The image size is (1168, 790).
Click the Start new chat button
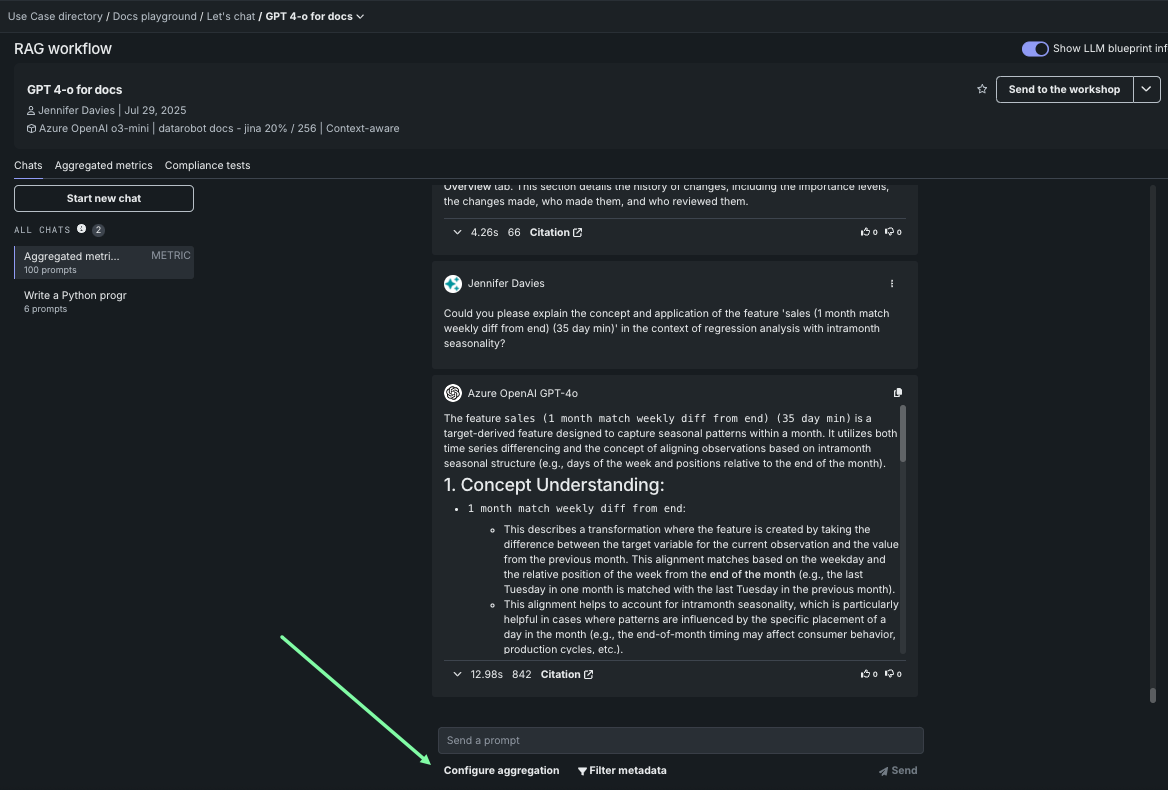tap(104, 198)
